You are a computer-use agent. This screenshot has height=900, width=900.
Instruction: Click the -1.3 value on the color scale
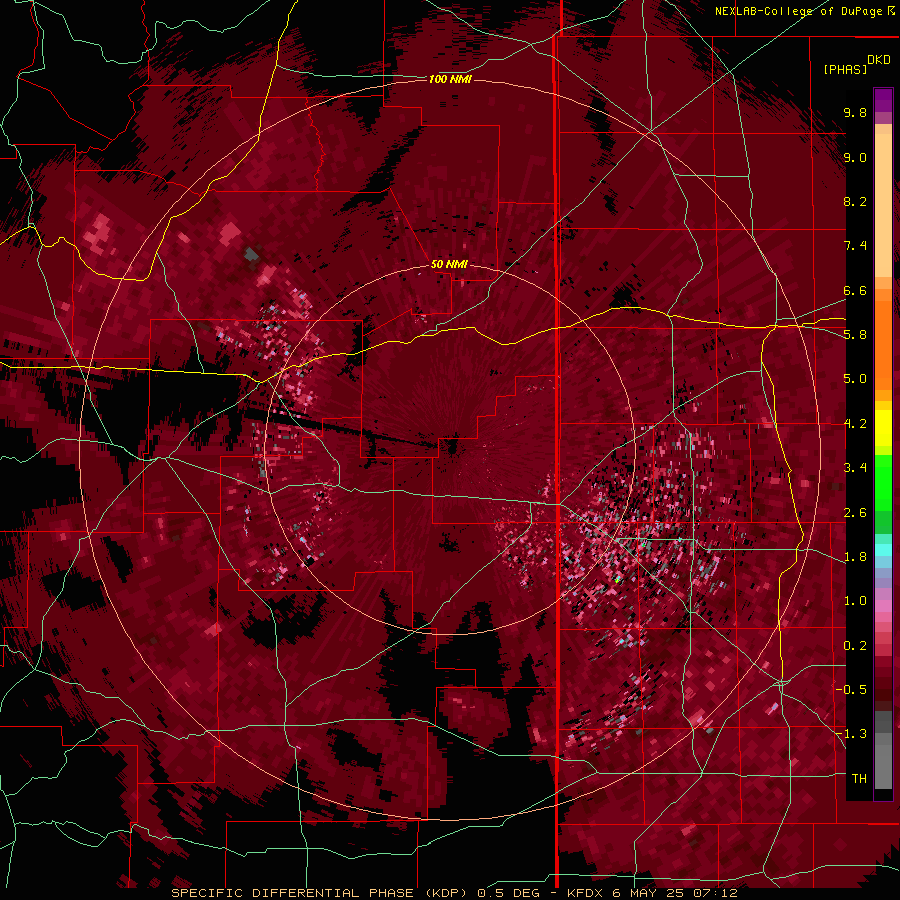[851, 734]
